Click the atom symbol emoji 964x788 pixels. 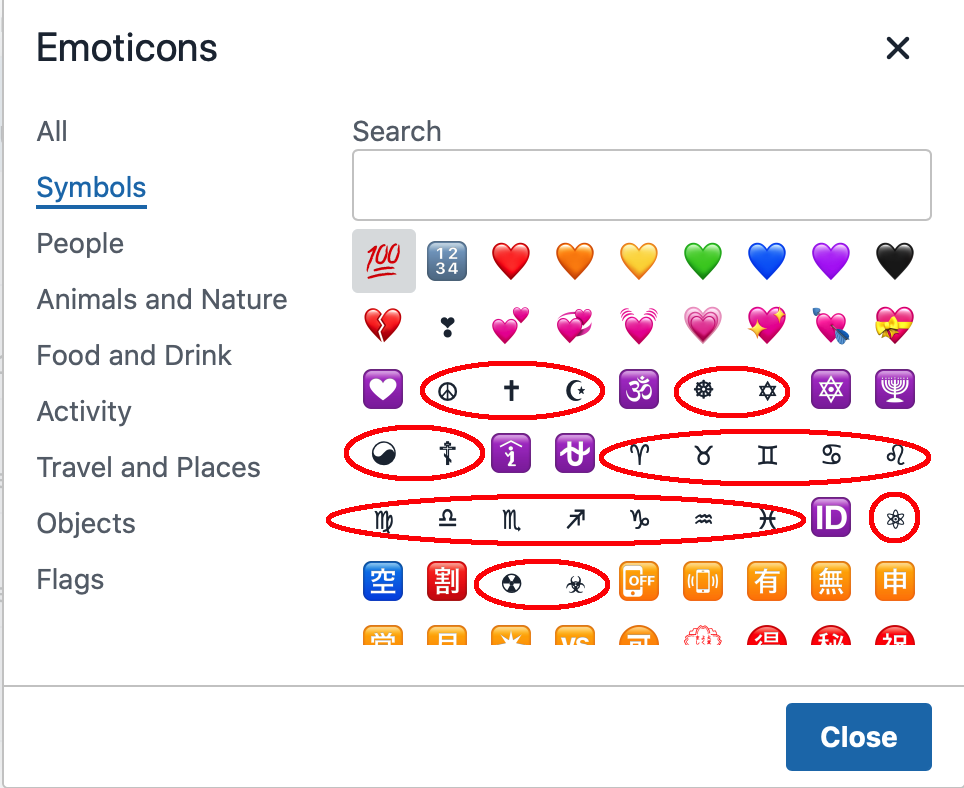pyautogui.click(x=895, y=517)
